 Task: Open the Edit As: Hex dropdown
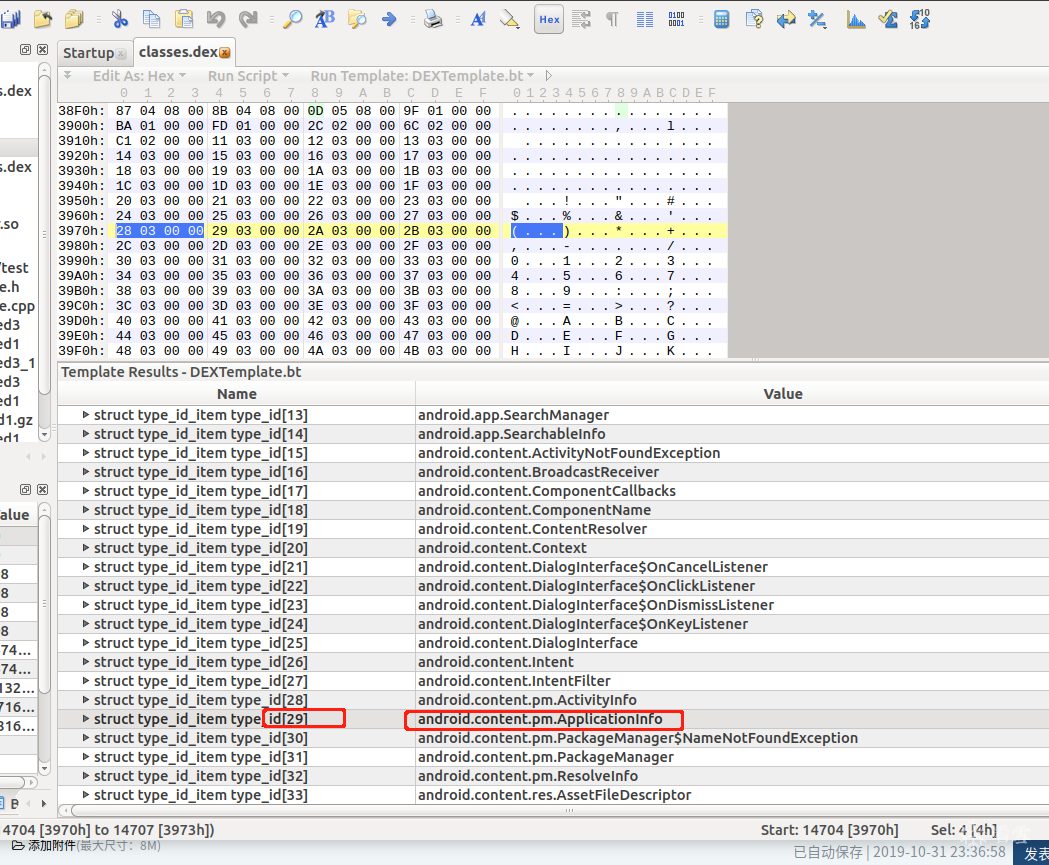click(139, 76)
